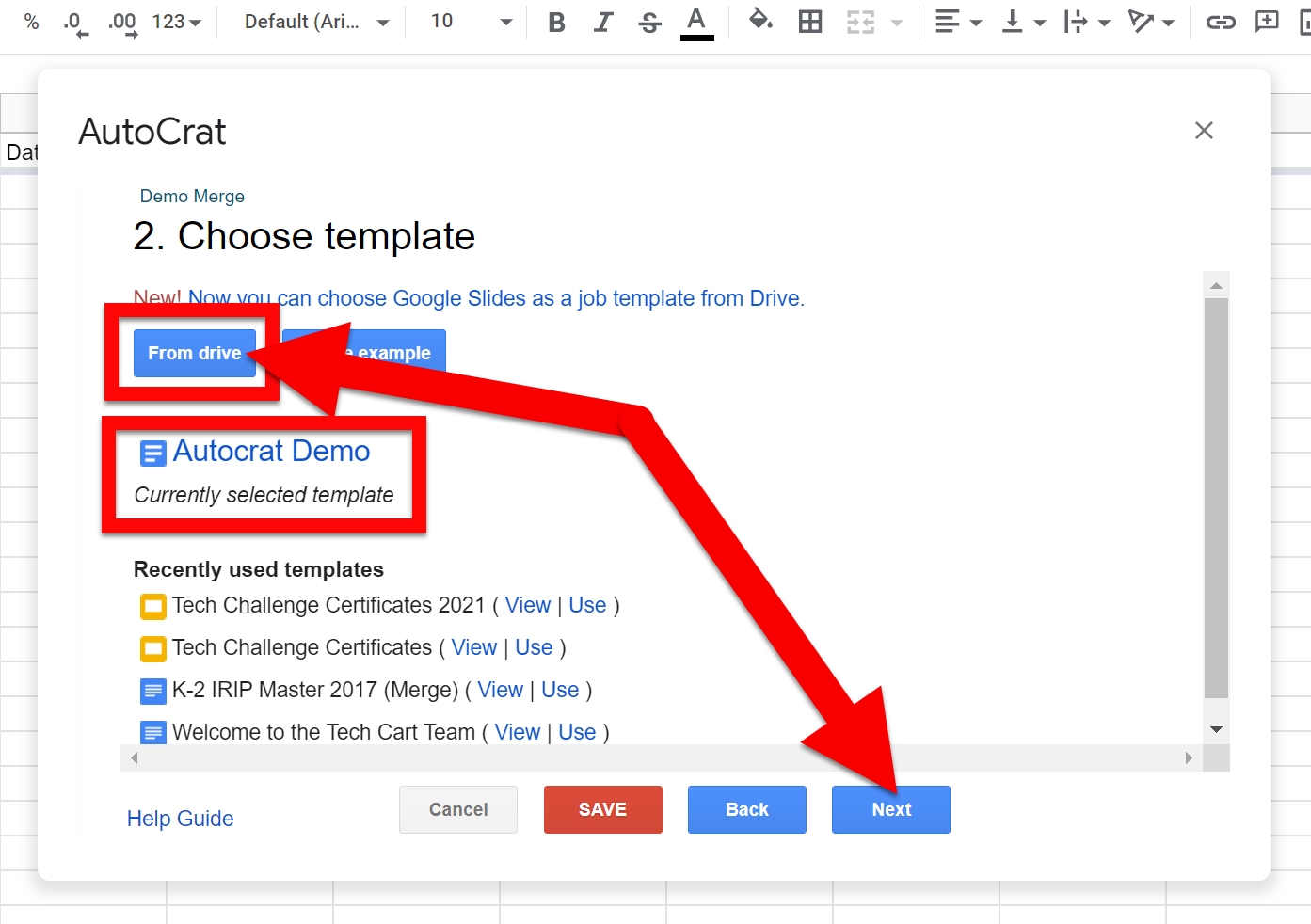
Task: Open the text rotation dropdown
Action: point(1151,22)
